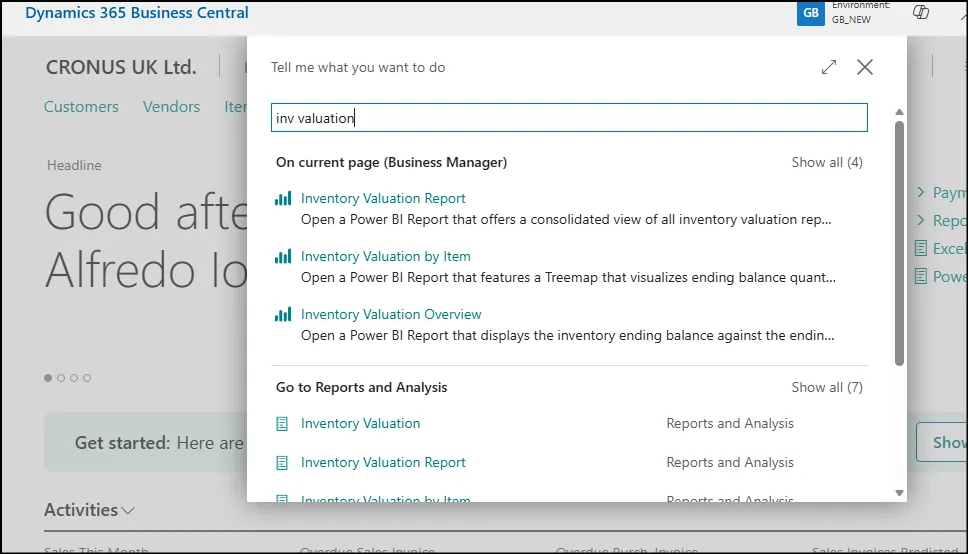968x554 pixels.
Task: Show all 7 Reports and Analysis results
Action: click(x=827, y=387)
